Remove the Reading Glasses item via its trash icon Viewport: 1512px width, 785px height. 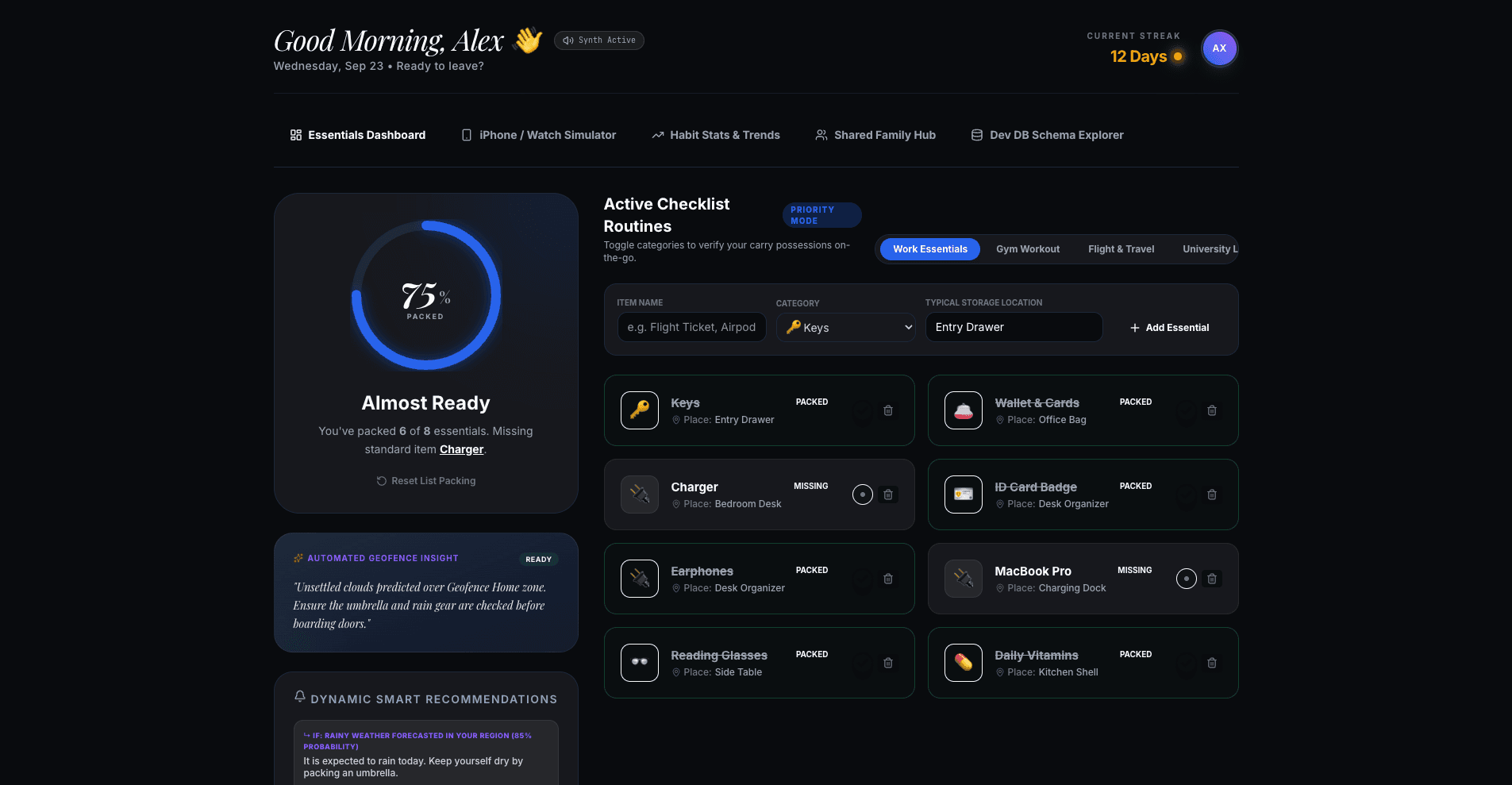pos(888,663)
